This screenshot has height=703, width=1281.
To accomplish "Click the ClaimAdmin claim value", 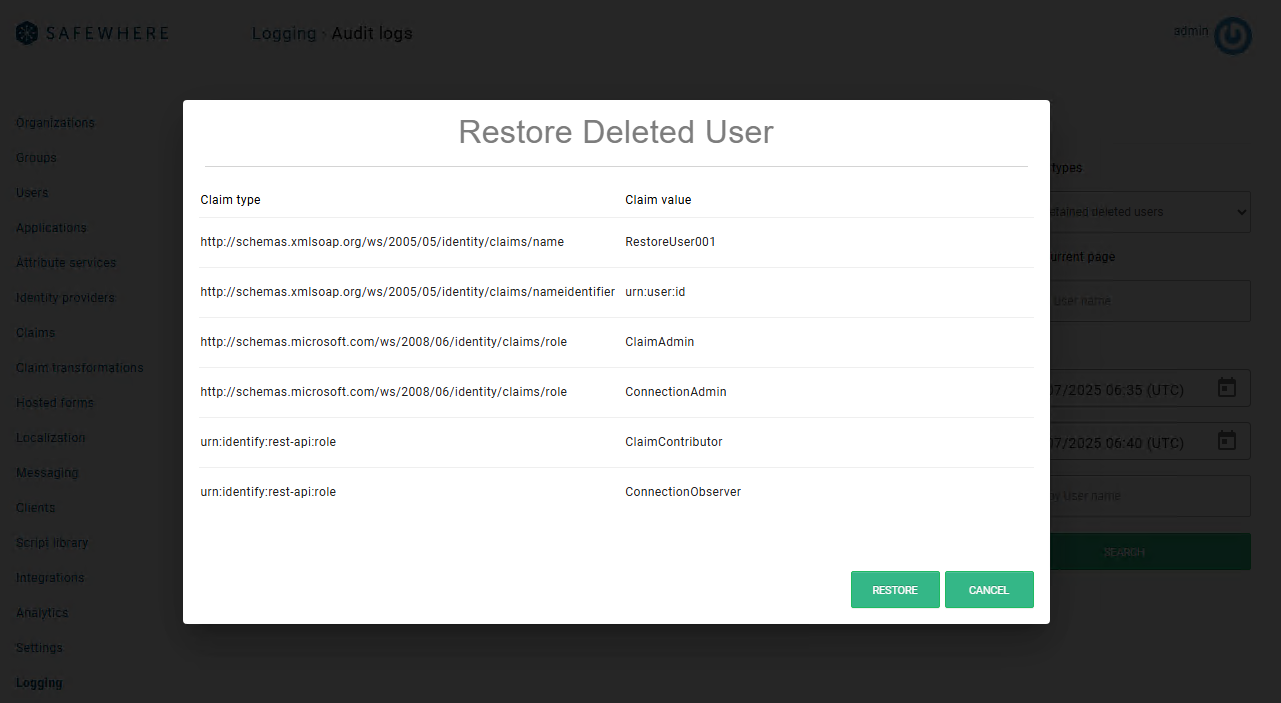I will tap(659, 342).
